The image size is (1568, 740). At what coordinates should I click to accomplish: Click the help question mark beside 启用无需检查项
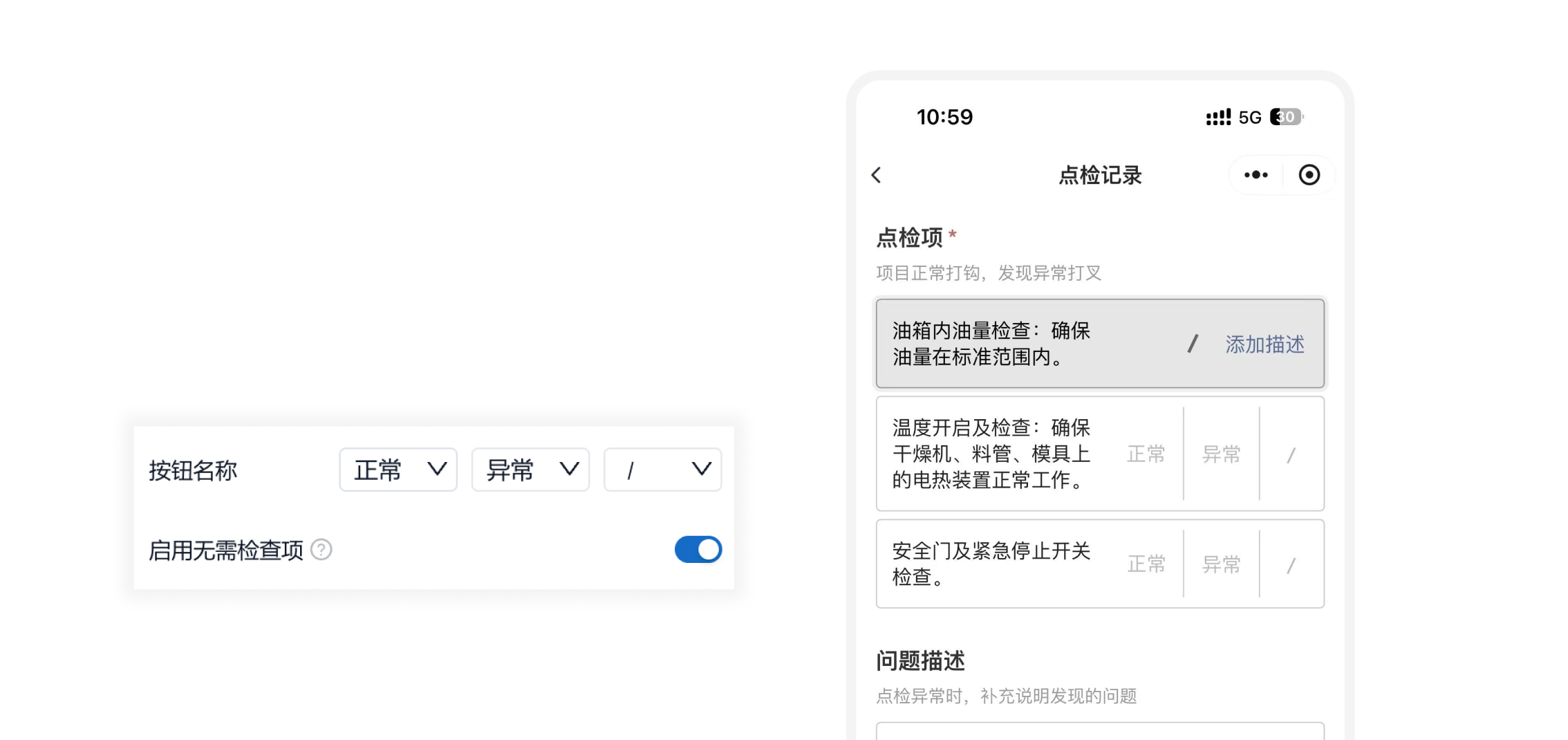pos(321,550)
